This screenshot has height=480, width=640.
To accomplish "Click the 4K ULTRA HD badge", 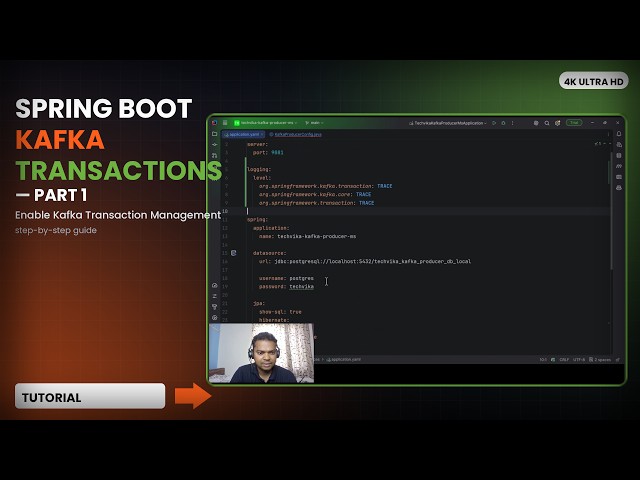I will [x=593, y=81].
